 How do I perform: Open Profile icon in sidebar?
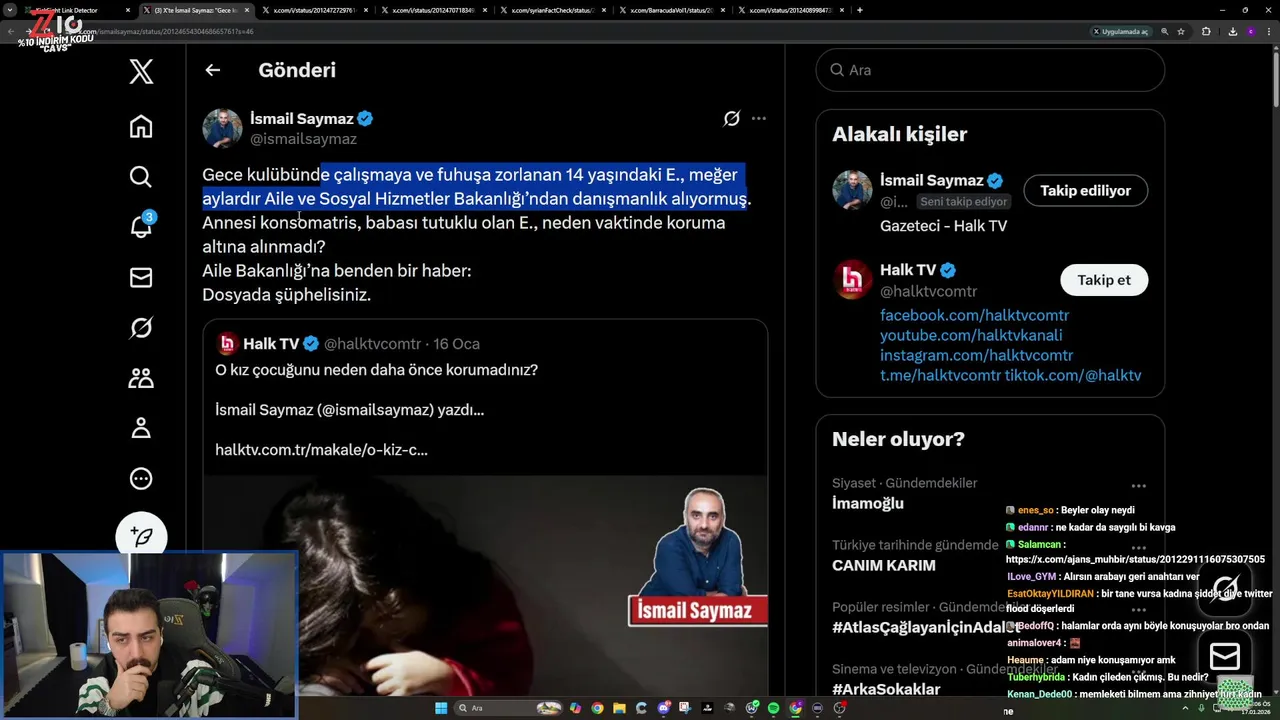pos(141,428)
